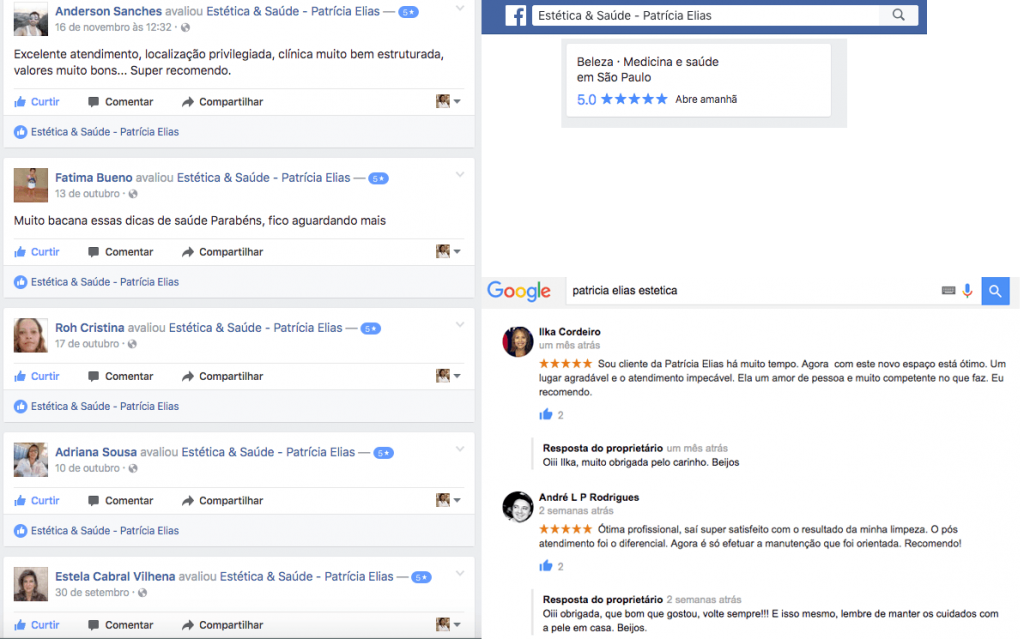Image resolution: width=1030 pixels, height=639 pixels.
Task: Click Anderson Sanches' profile thumbnail
Action: [30, 18]
